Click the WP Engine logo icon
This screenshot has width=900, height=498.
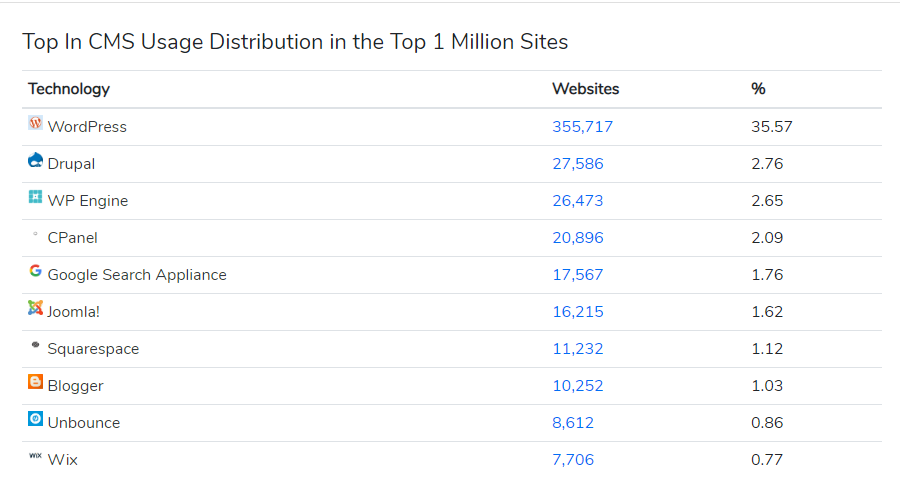pyautogui.click(x=36, y=198)
